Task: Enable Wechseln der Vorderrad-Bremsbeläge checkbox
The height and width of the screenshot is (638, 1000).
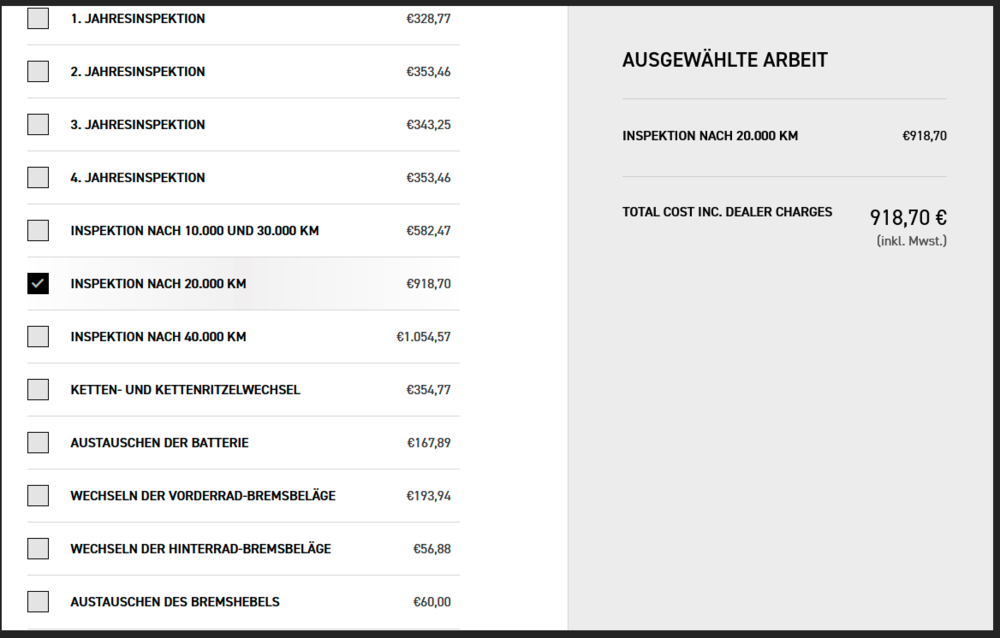Action: [x=38, y=495]
